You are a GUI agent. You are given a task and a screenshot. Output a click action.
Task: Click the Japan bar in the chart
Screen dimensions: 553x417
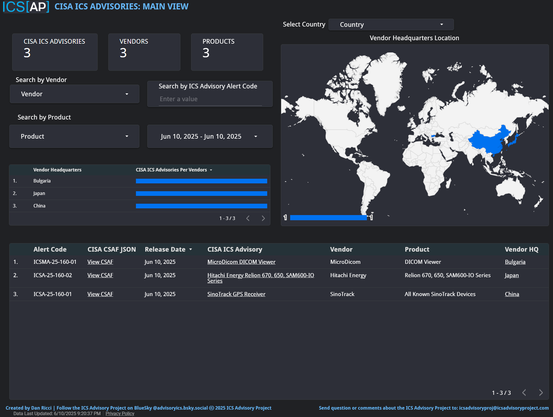(201, 193)
